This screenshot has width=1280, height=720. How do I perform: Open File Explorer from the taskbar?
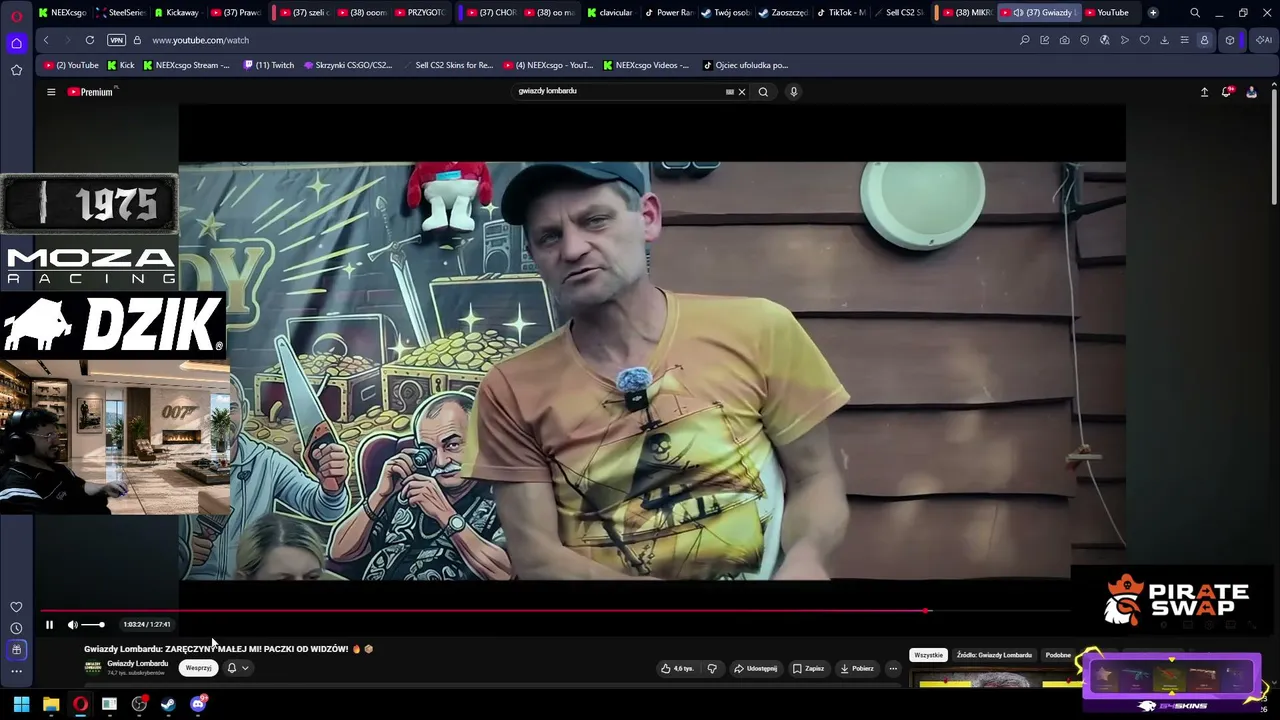point(51,704)
